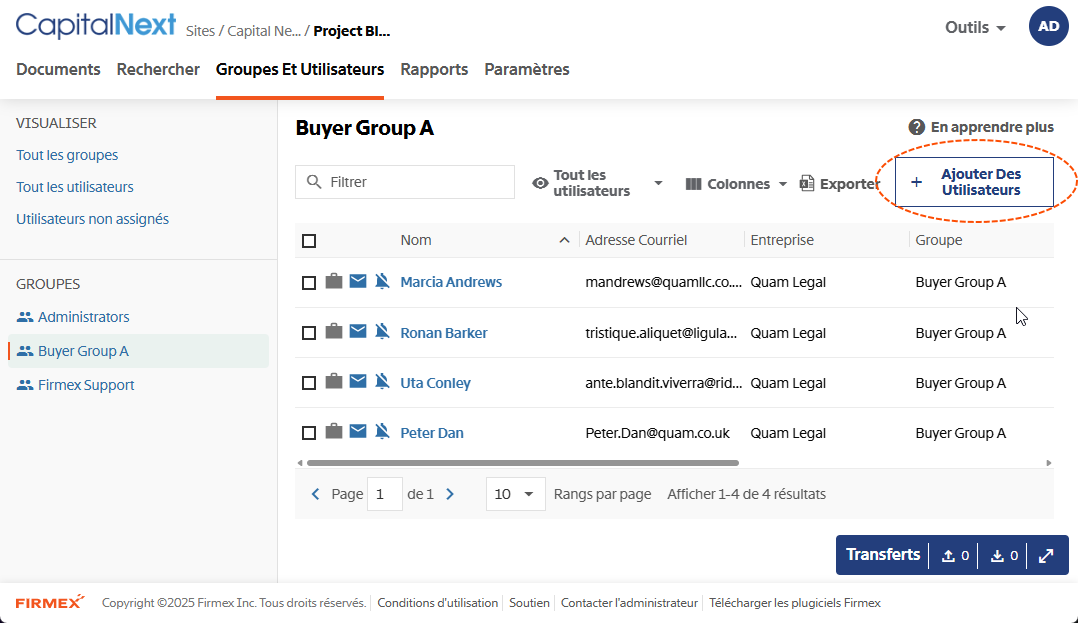Tick the checkbox for Ronan Barker
Image resolution: width=1078 pixels, height=623 pixels.
click(x=309, y=333)
